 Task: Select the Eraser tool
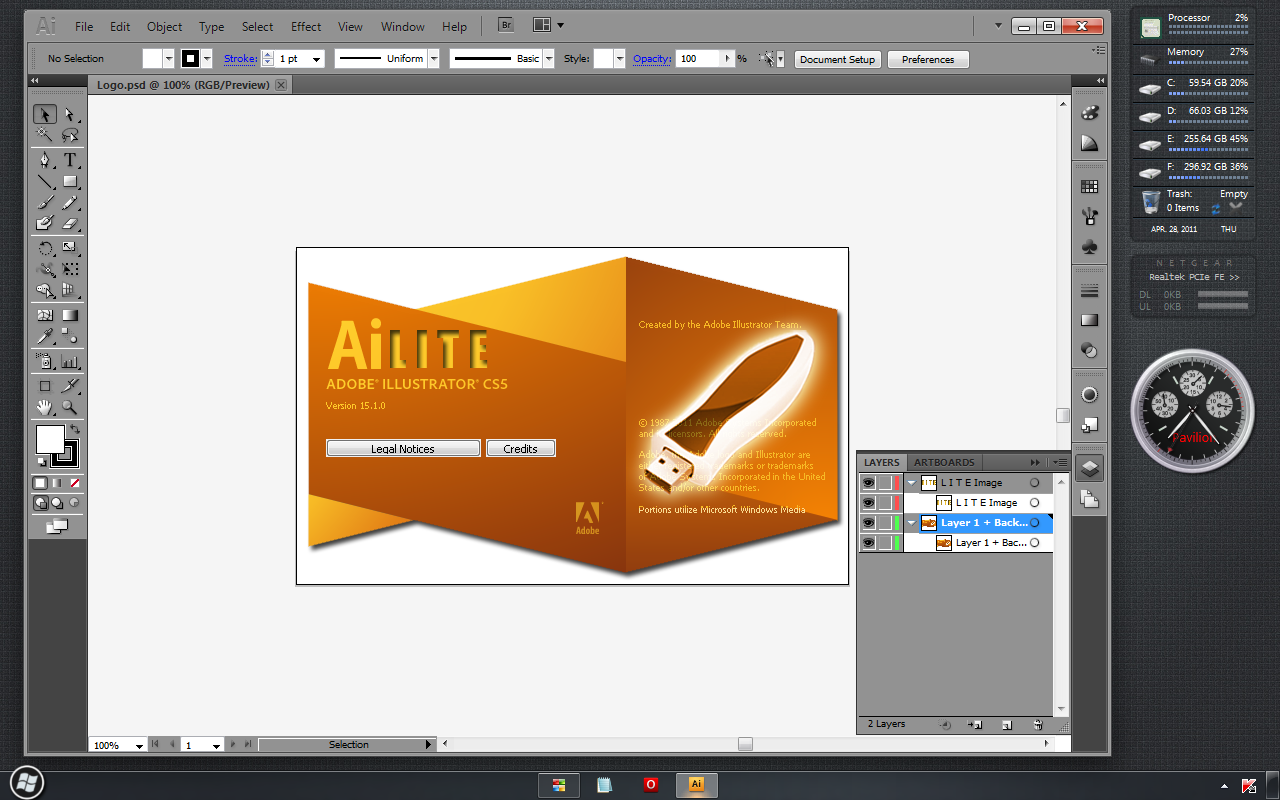(x=70, y=224)
